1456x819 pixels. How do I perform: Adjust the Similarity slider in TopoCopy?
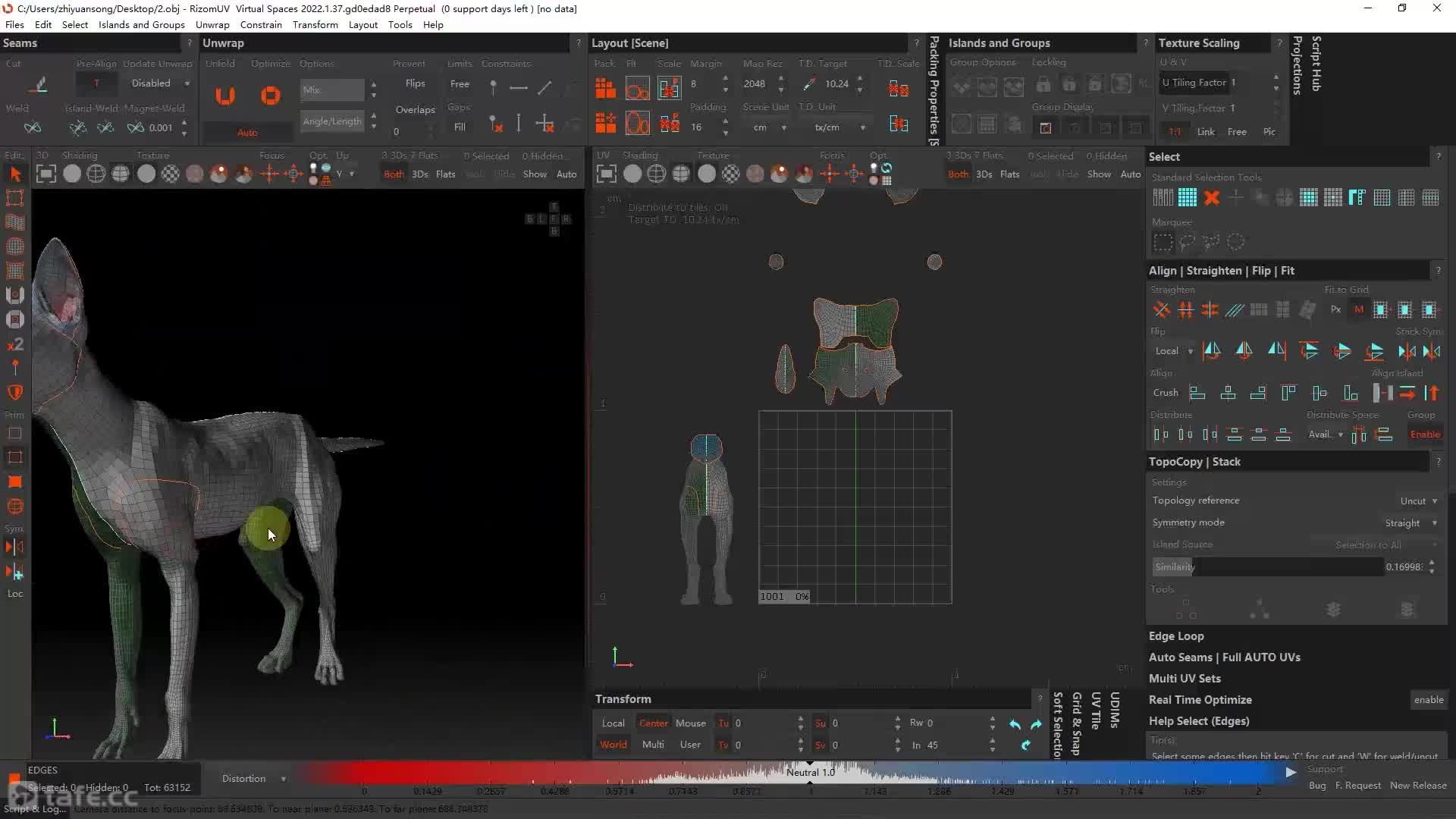[x=1268, y=567]
